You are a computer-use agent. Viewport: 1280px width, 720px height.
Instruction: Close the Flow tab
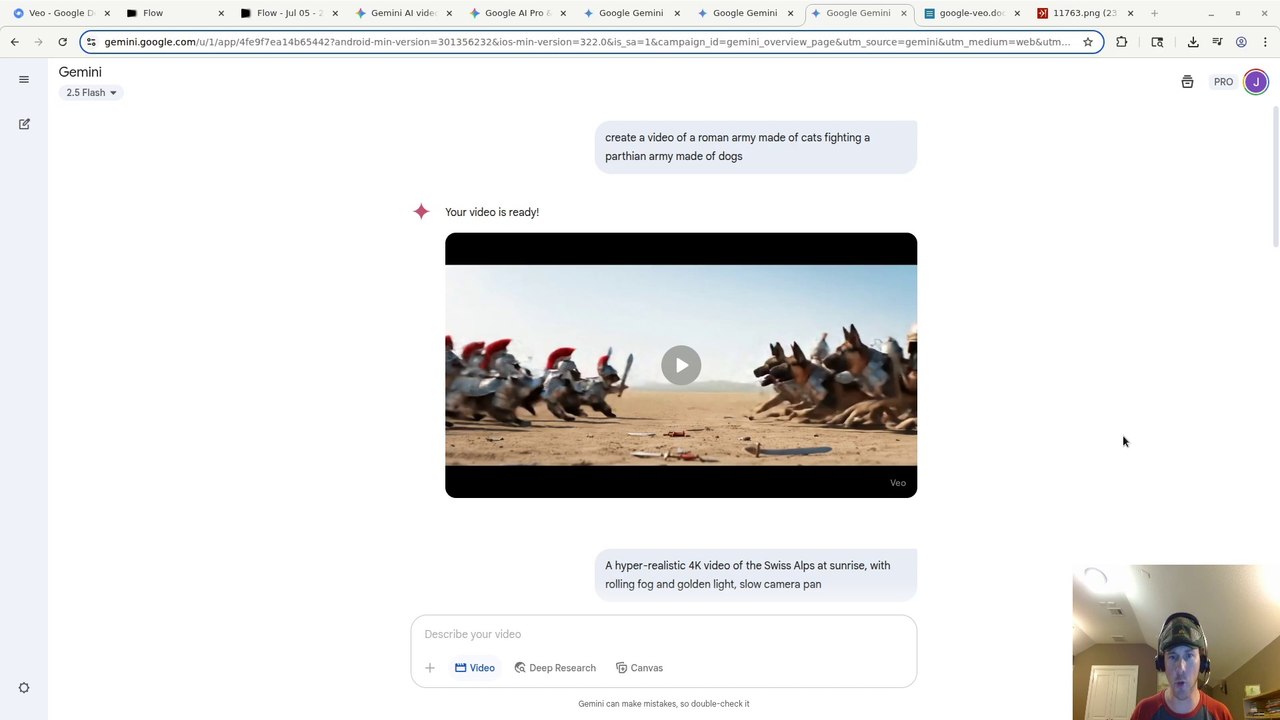click(221, 13)
